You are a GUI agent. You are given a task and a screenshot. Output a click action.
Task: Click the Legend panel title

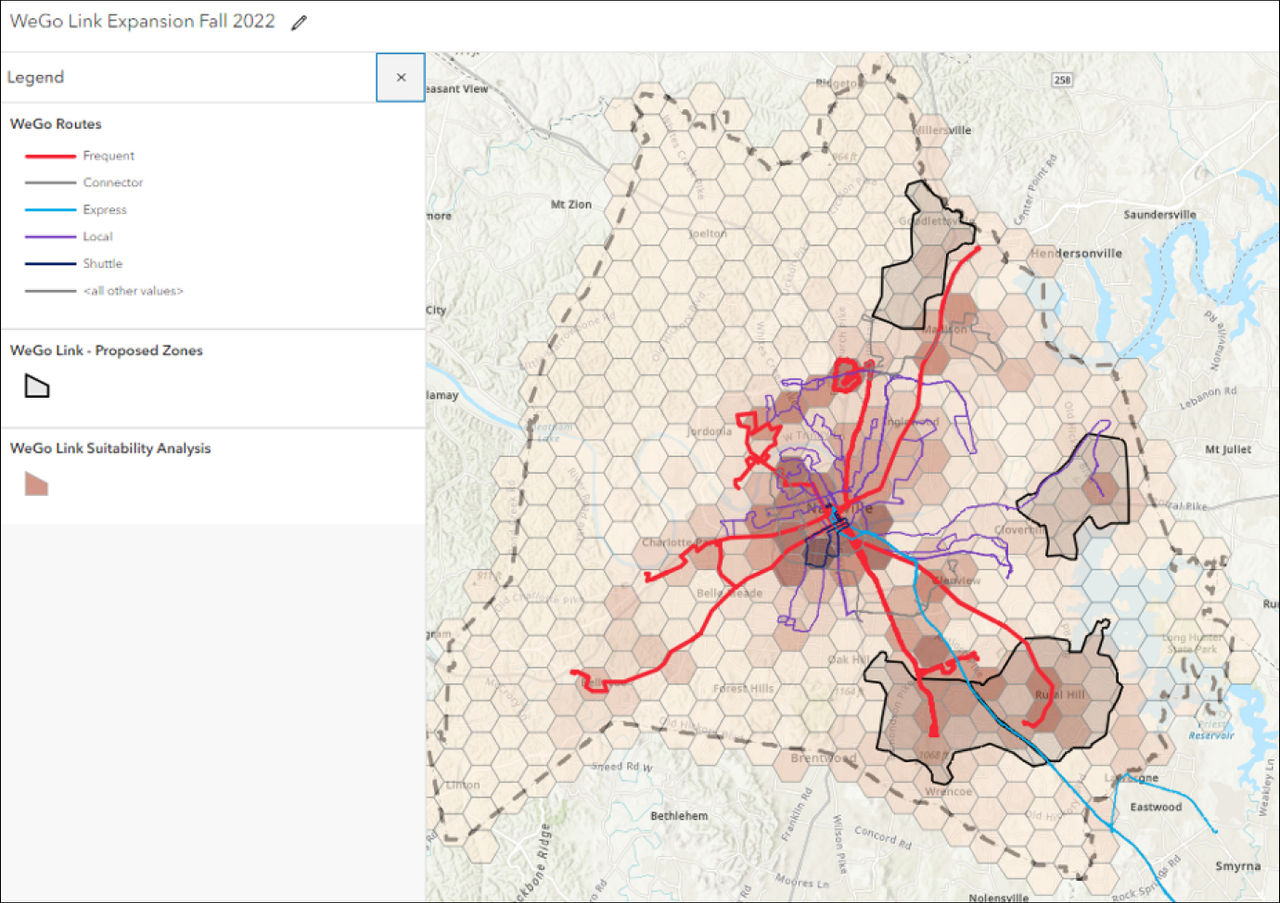point(36,77)
